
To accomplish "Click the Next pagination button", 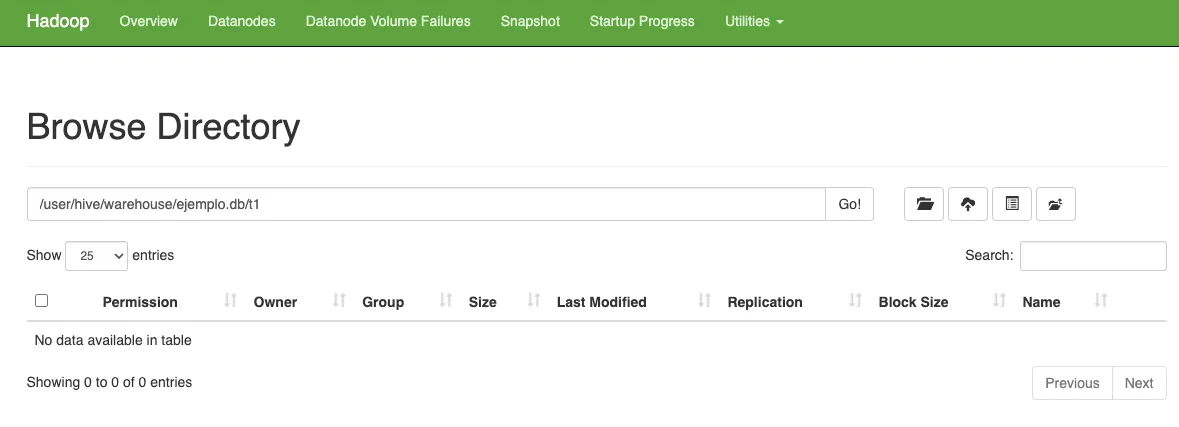I will [1138, 383].
